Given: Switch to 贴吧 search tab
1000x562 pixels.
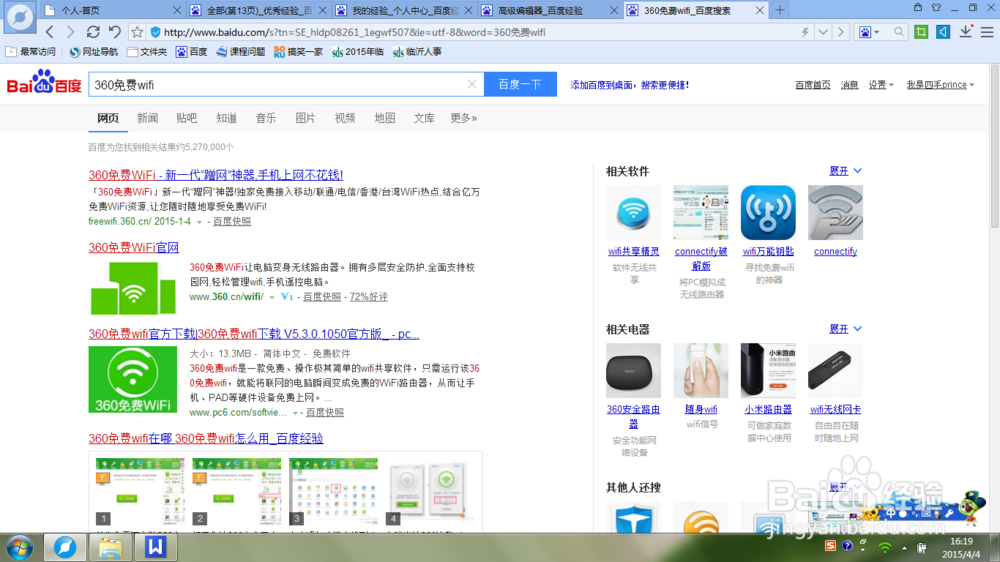Looking at the screenshot, I should point(187,118).
